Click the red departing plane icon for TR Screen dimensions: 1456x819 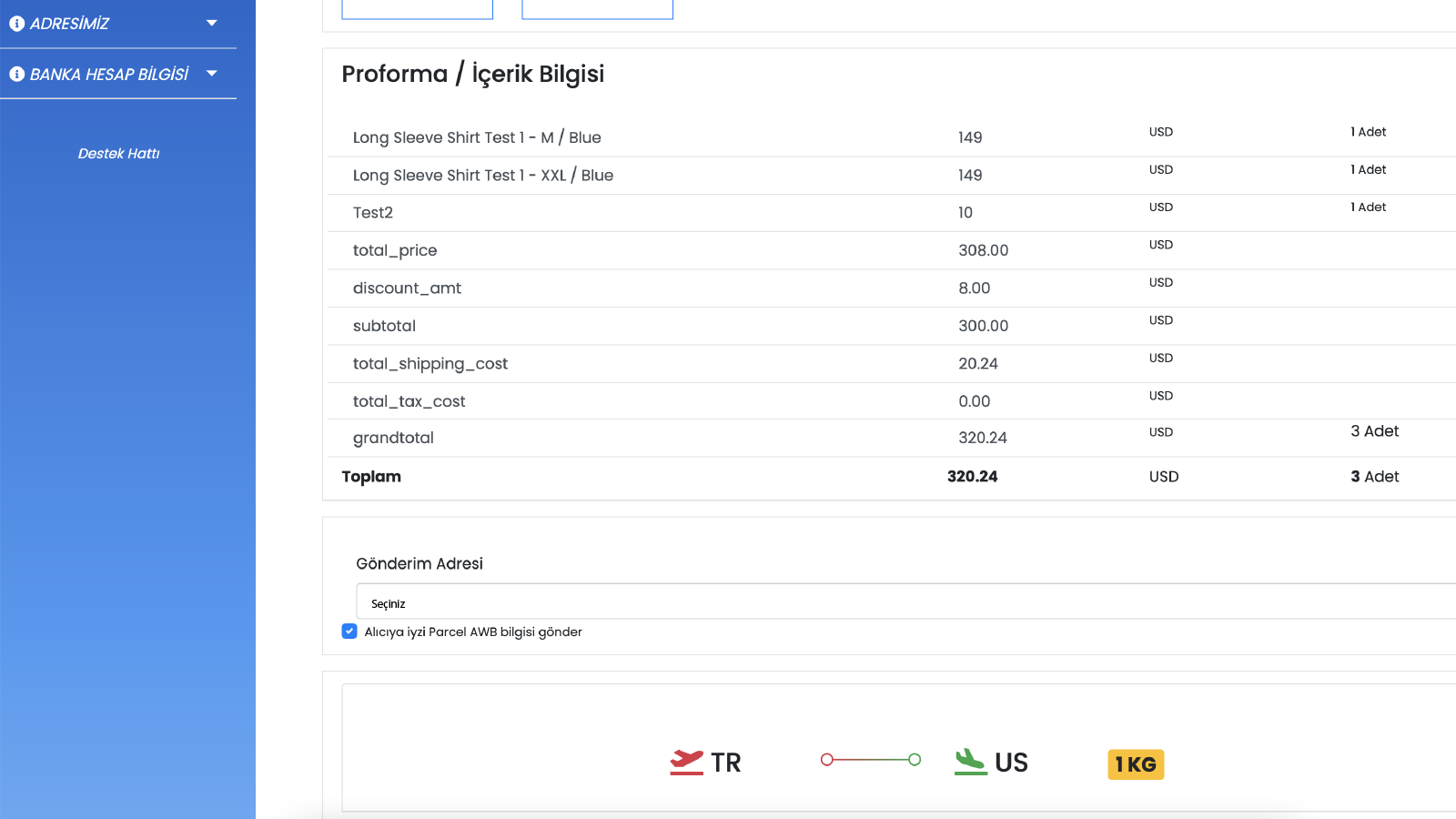coord(687,763)
